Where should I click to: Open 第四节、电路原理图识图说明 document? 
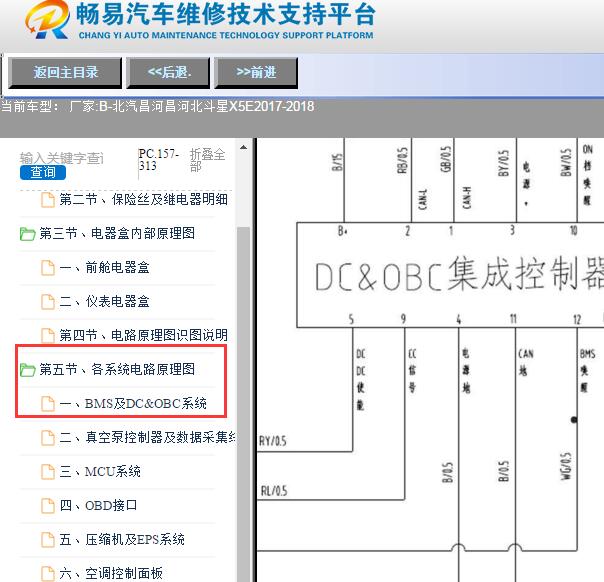point(143,335)
